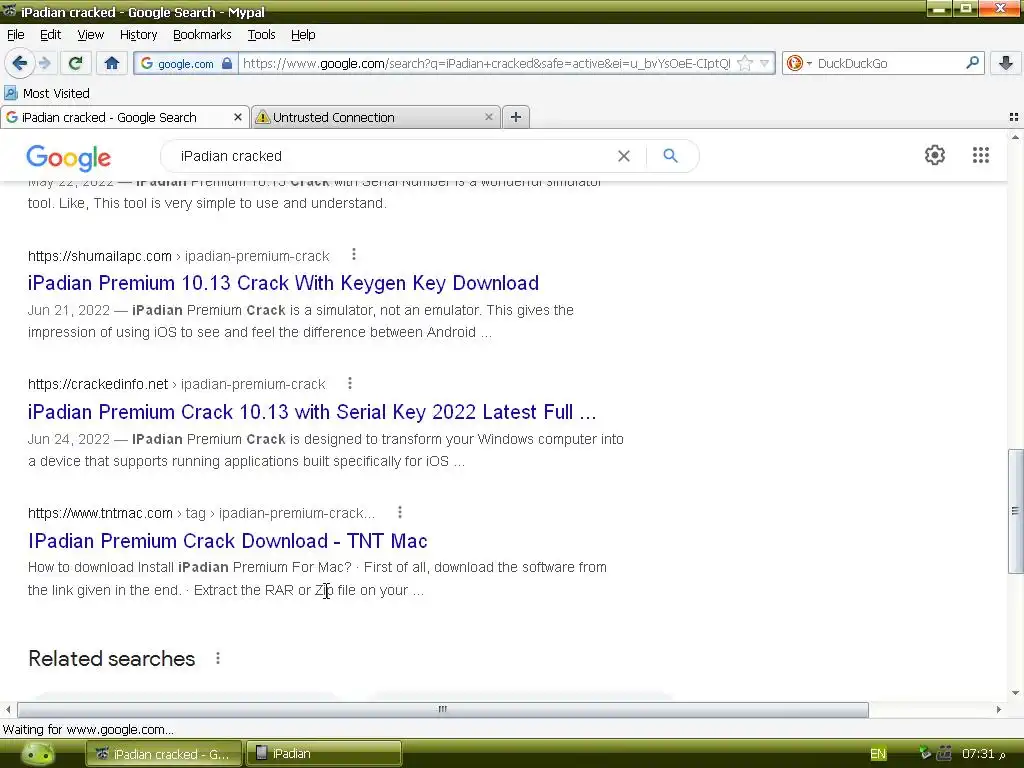
Task: Select the iPadian cracked - Google Search tab
Action: click(x=124, y=118)
